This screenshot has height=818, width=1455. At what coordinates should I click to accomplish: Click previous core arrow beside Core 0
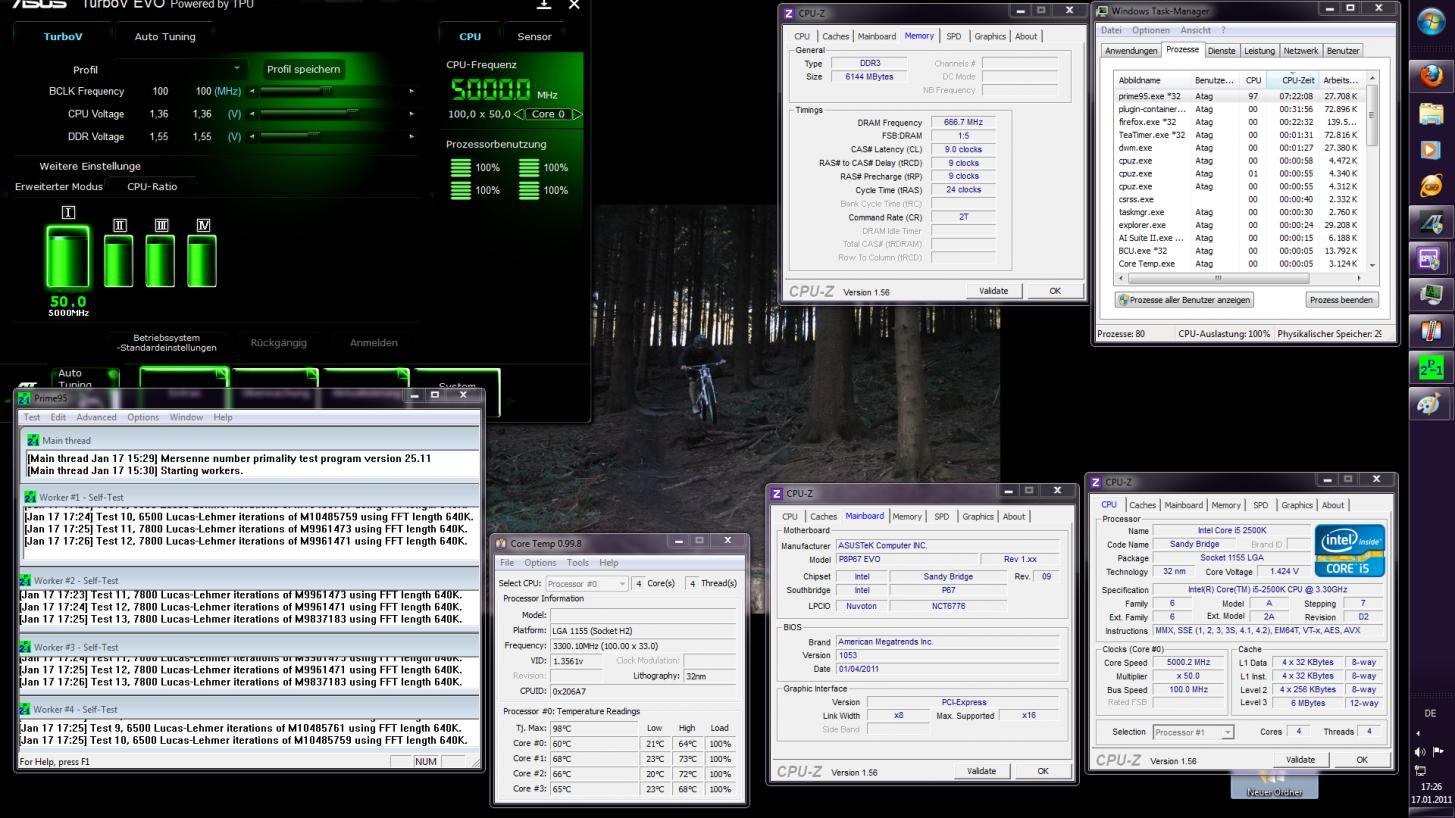click(x=519, y=114)
